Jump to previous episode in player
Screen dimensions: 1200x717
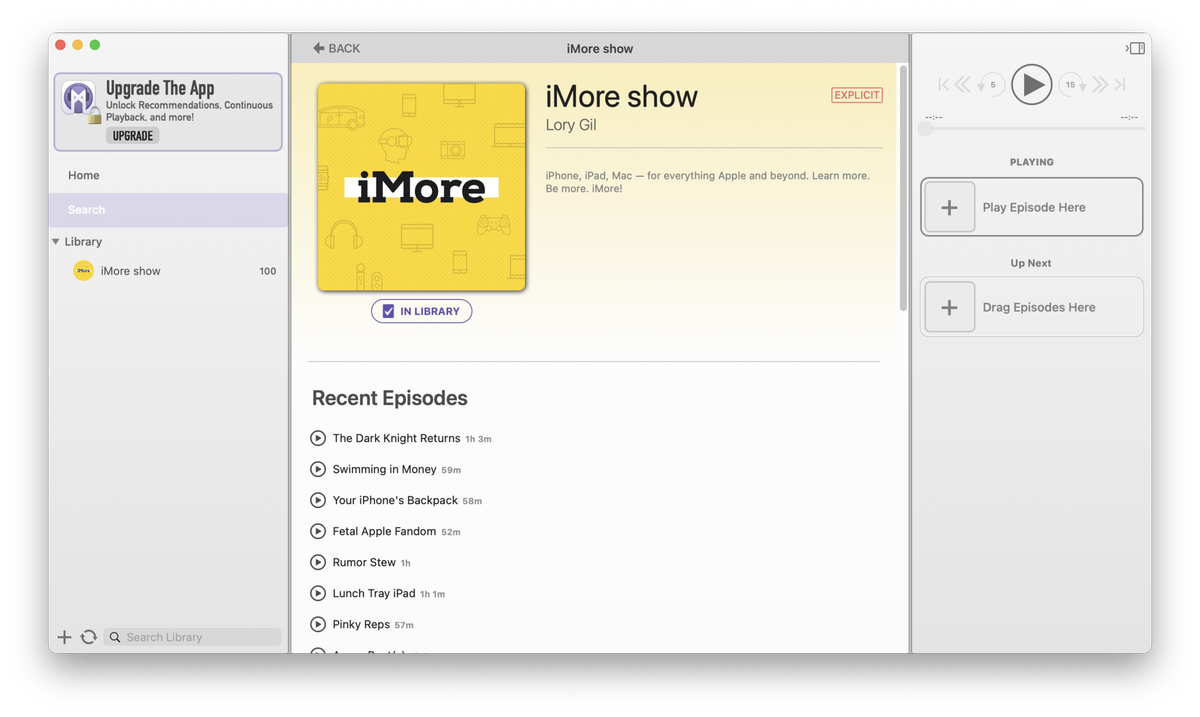(x=941, y=84)
